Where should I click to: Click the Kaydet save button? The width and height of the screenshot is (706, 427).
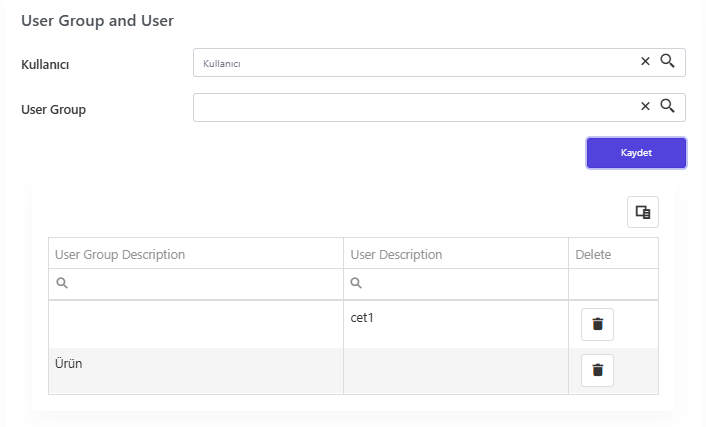click(636, 153)
